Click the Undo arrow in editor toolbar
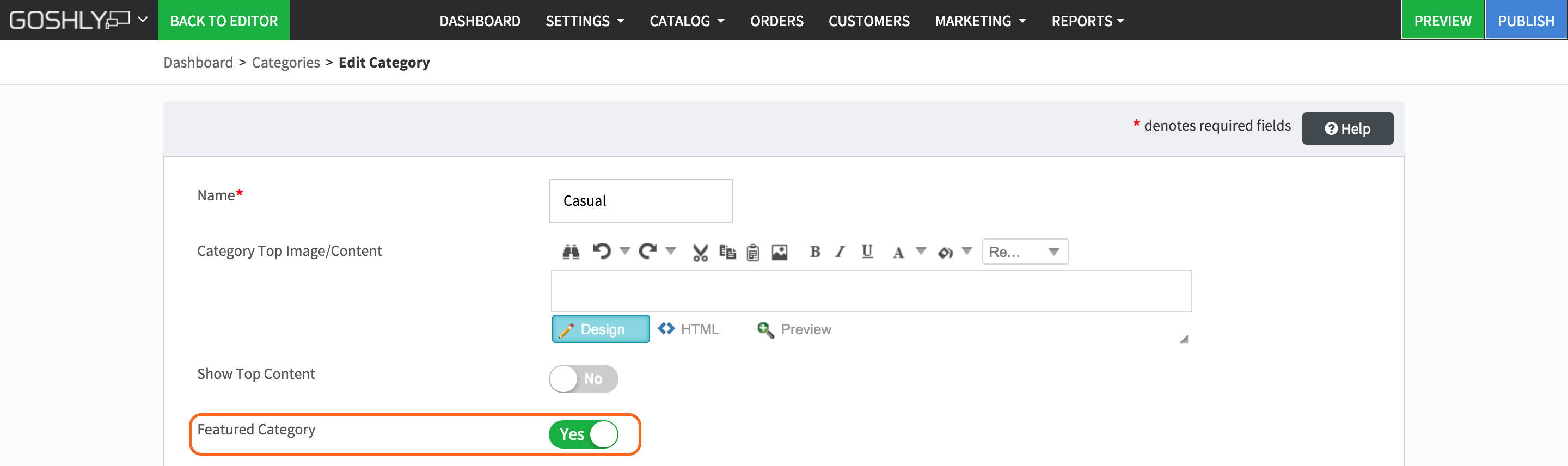 tap(602, 252)
